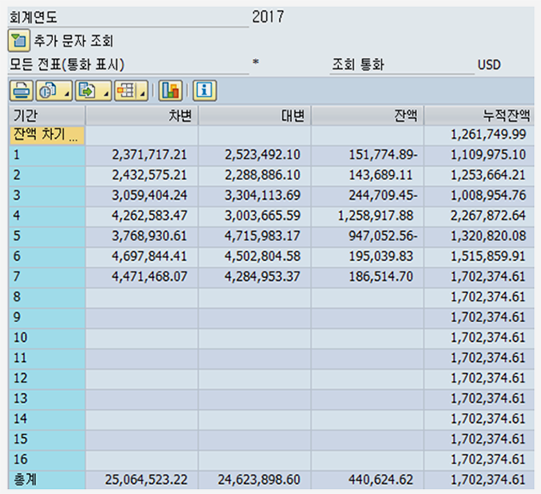
Task: Select the period 4 row header
Action: click(x=47, y=216)
